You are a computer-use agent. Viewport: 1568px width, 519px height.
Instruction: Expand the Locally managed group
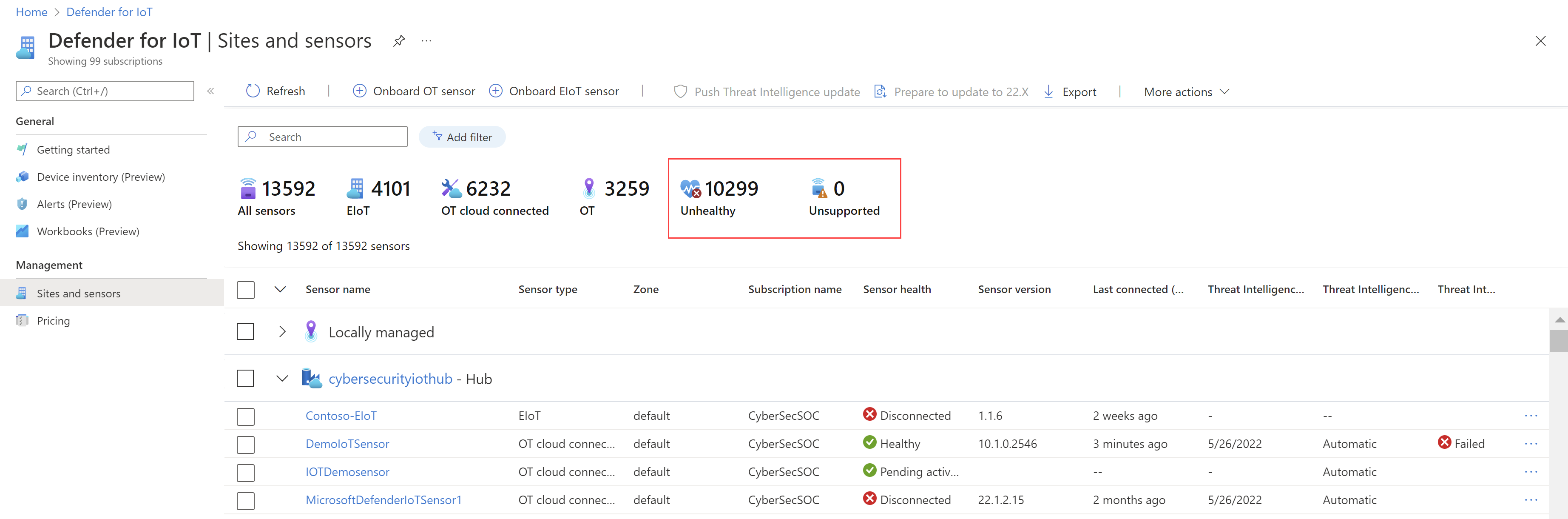[x=282, y=331]
